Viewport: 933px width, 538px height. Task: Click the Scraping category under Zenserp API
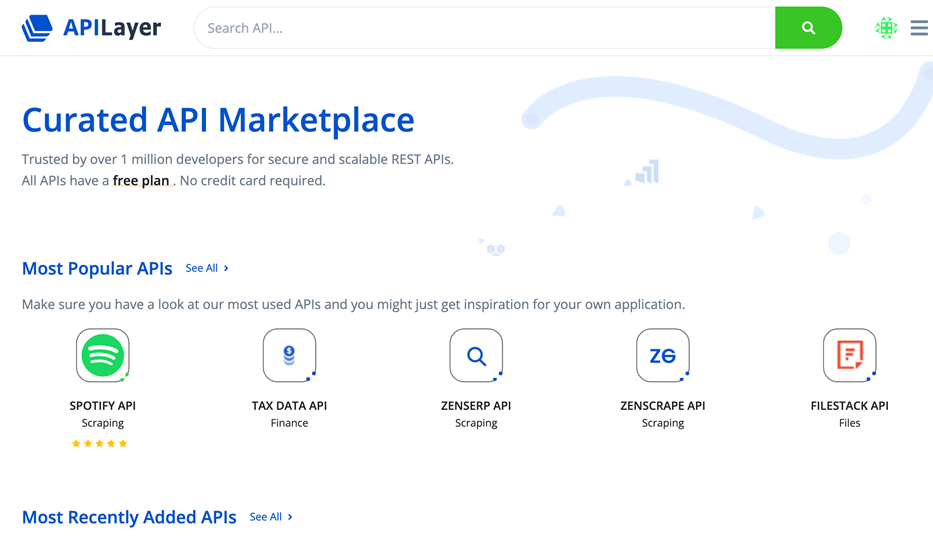(476, 423)
